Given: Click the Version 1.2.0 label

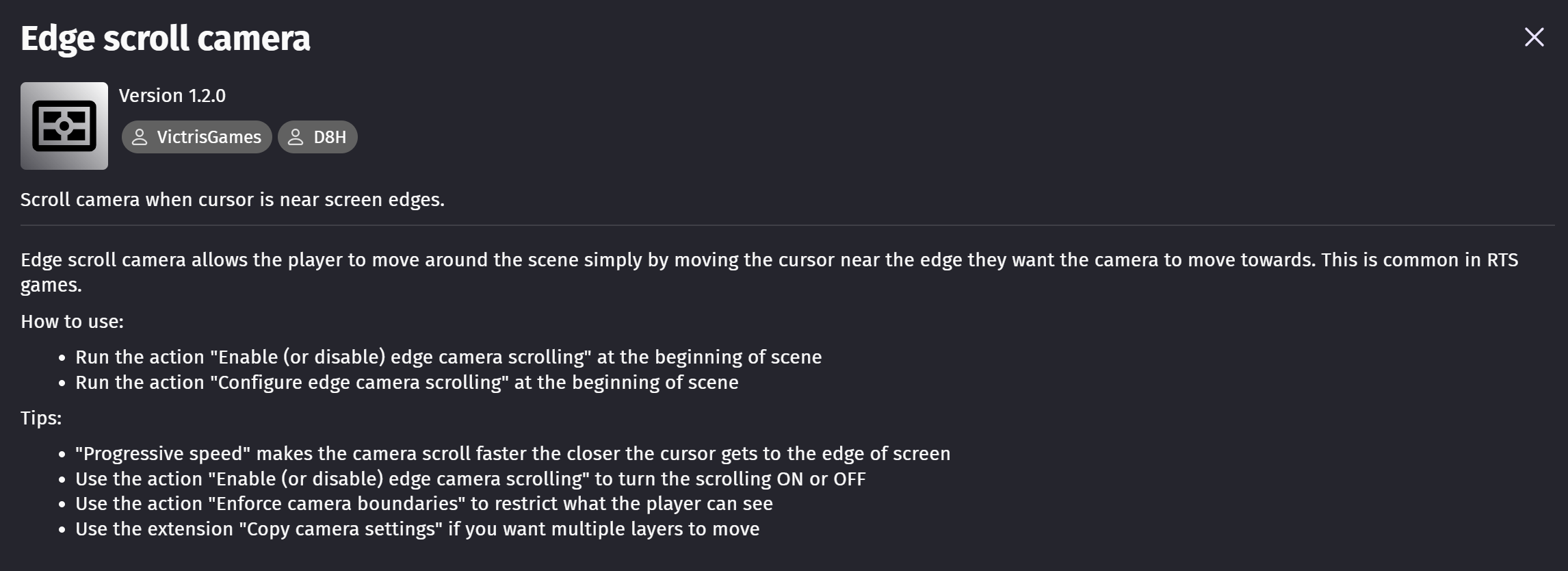Looking at the screenshot, I should coord(172,96).
